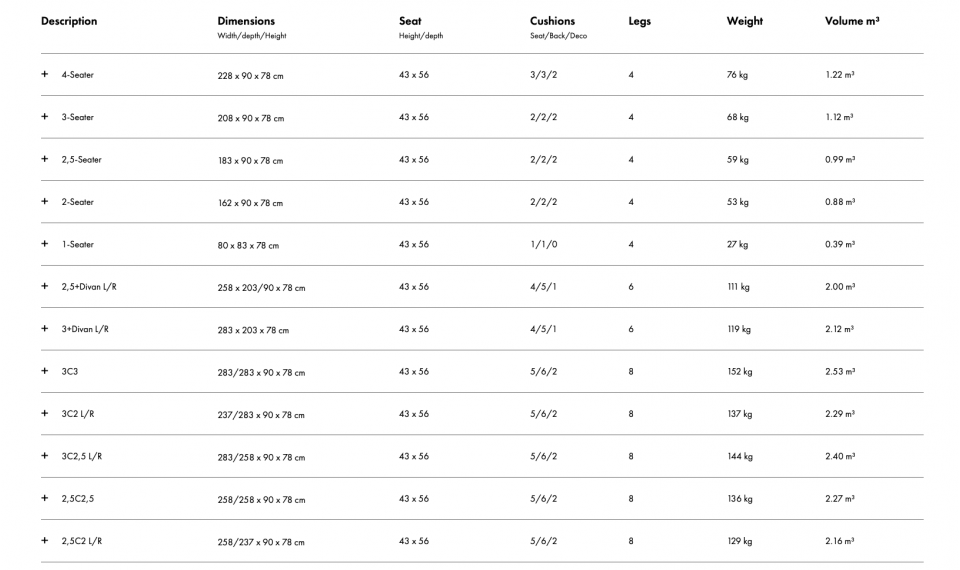Expand the 2,5+Divan L/R row
The image size is (960, 570).
[x=44, y=286]
